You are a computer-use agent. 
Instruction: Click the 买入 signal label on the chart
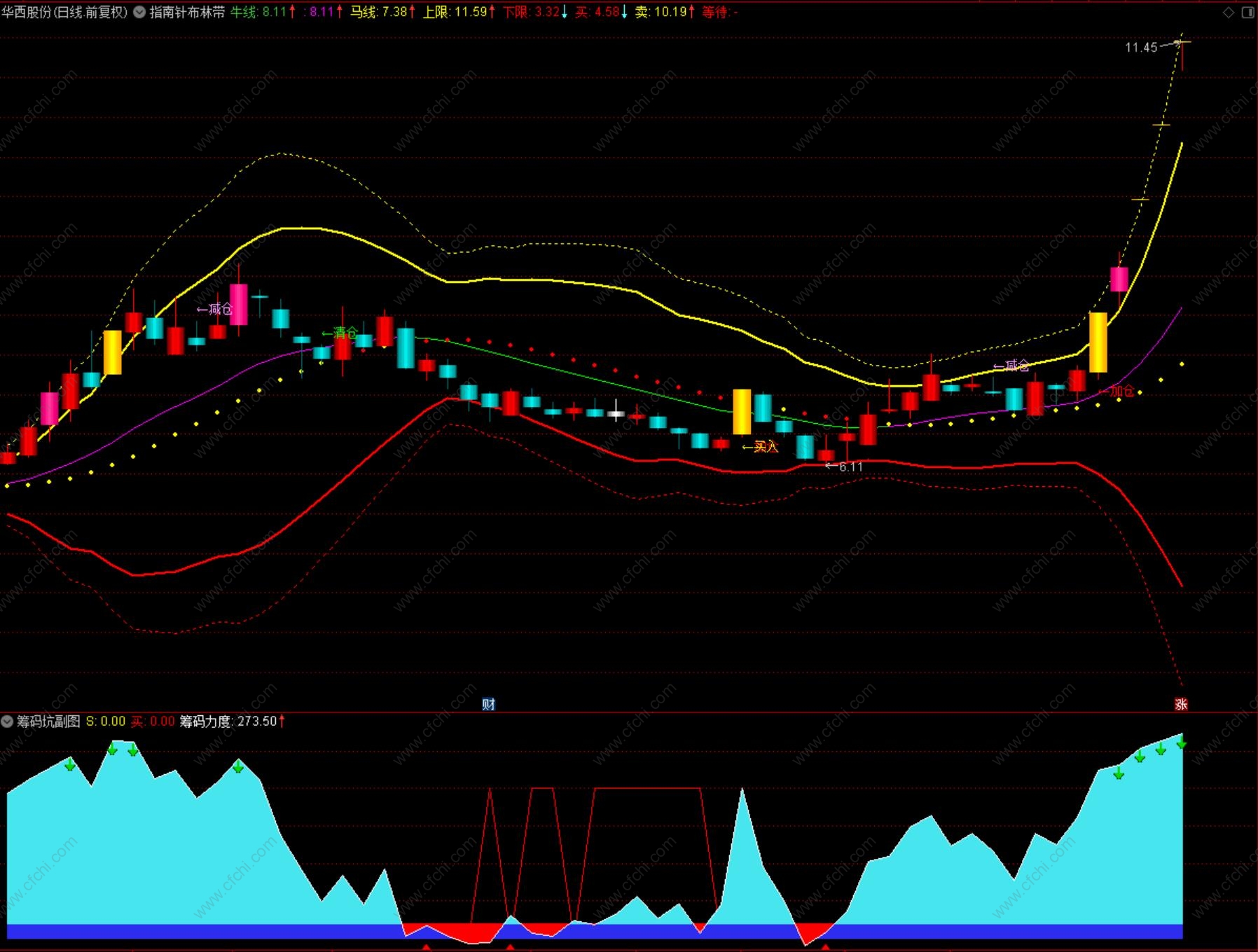coord(761,446)
